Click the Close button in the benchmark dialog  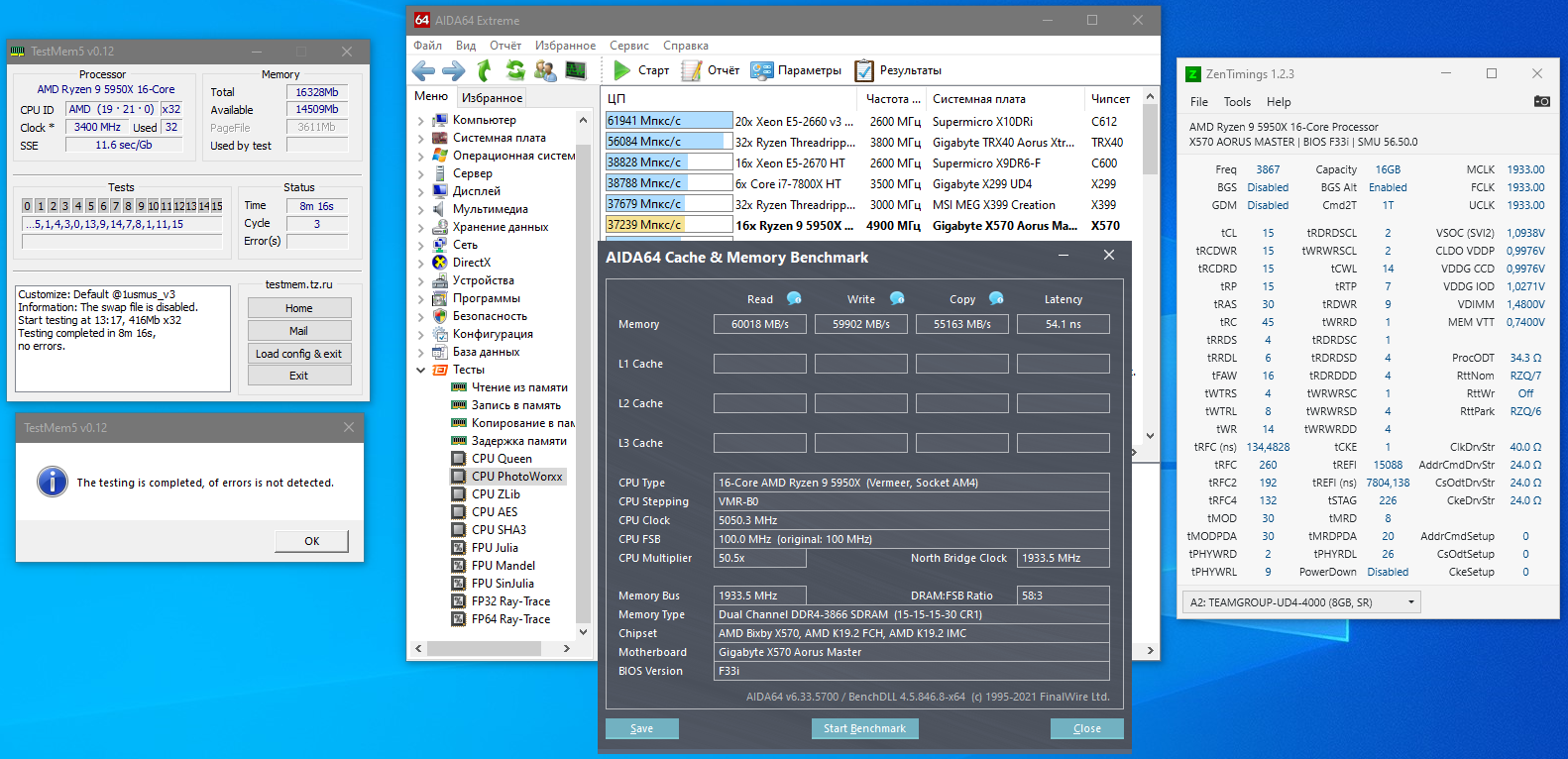click(x=1087, y=729)
